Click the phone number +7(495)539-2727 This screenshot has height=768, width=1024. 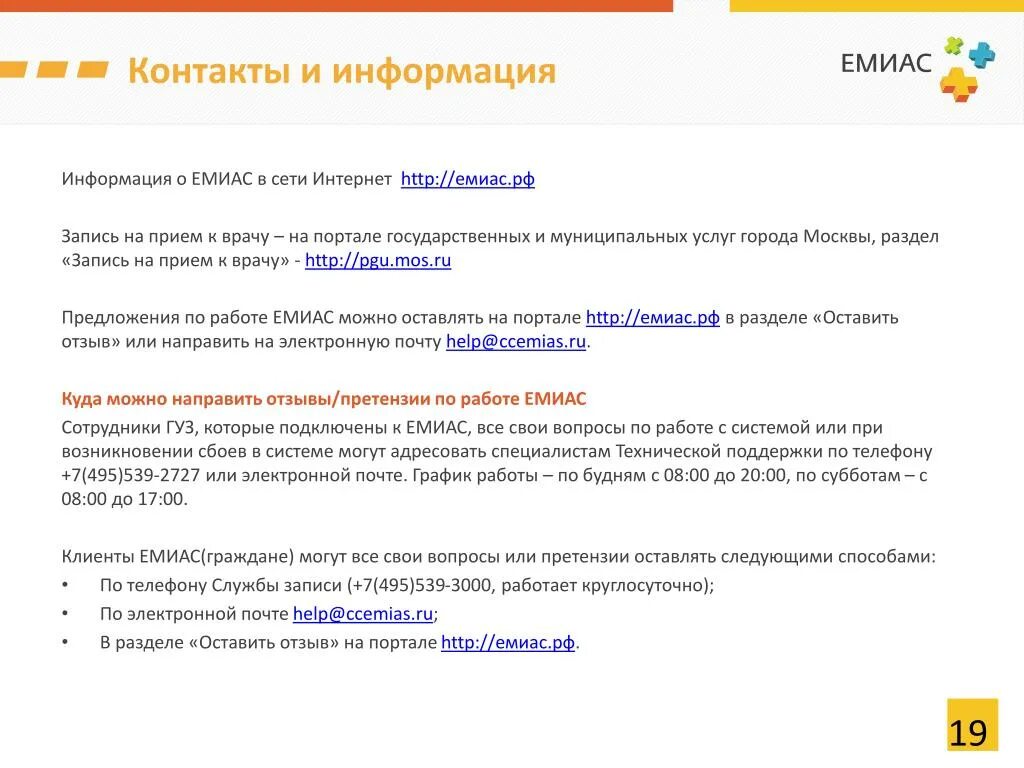point(131,475)
